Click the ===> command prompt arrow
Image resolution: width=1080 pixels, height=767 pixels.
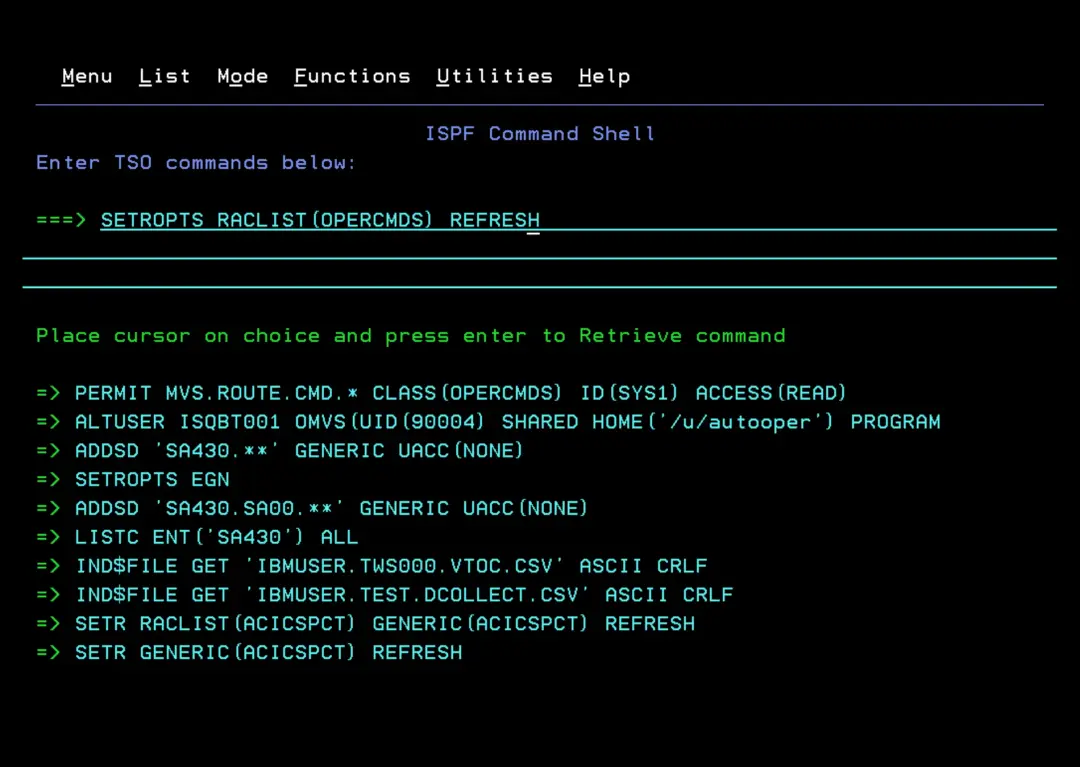(x=61, y=220)
